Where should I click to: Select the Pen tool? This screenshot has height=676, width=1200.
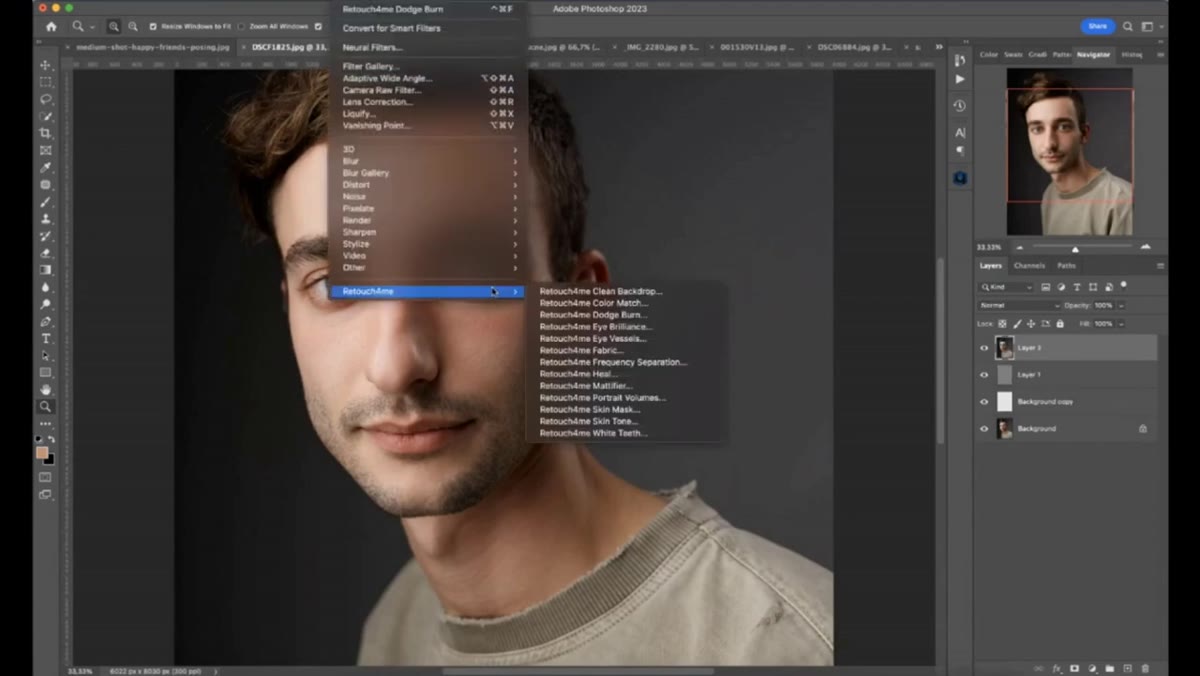click(x=46, y=322)
